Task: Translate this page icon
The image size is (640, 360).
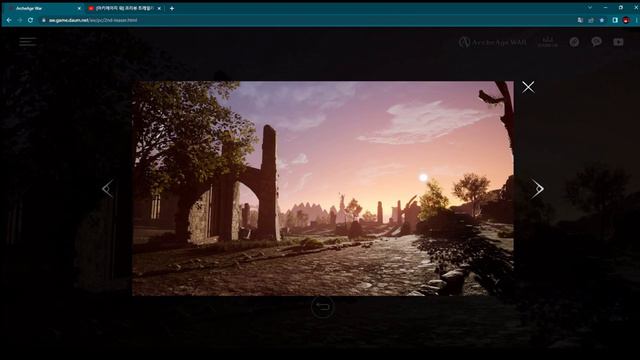Action: coord(580,20)
